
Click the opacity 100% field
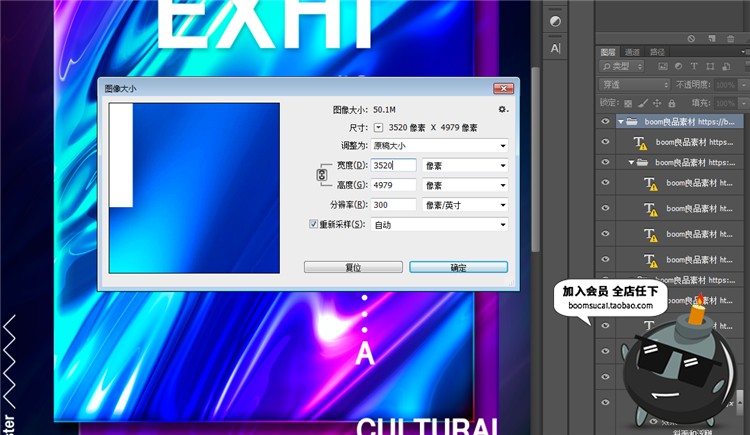point(726,85)
